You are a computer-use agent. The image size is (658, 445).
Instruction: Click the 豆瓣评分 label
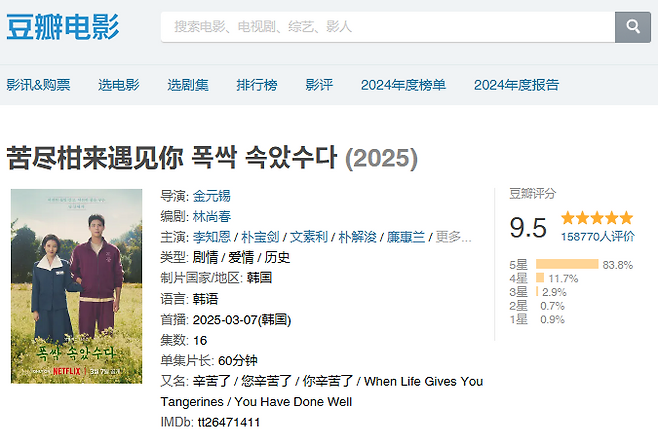(533, 194)
